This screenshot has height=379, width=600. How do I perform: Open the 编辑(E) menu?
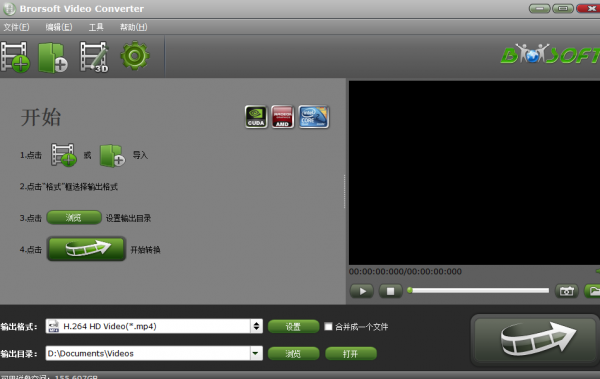(x=59, y=27)
